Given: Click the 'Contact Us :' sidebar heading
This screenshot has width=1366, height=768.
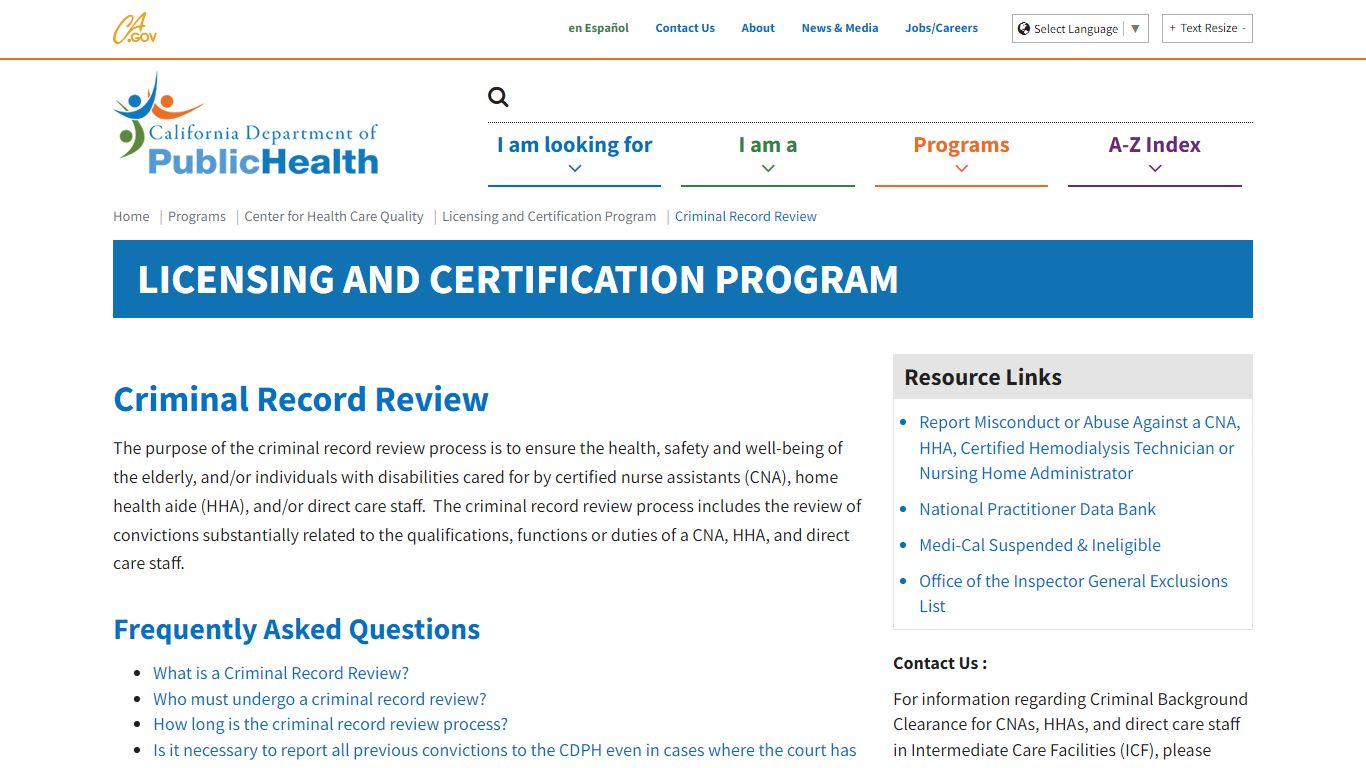Looking at the screenshot, I should pyautogui.click(x=940, y=663).
